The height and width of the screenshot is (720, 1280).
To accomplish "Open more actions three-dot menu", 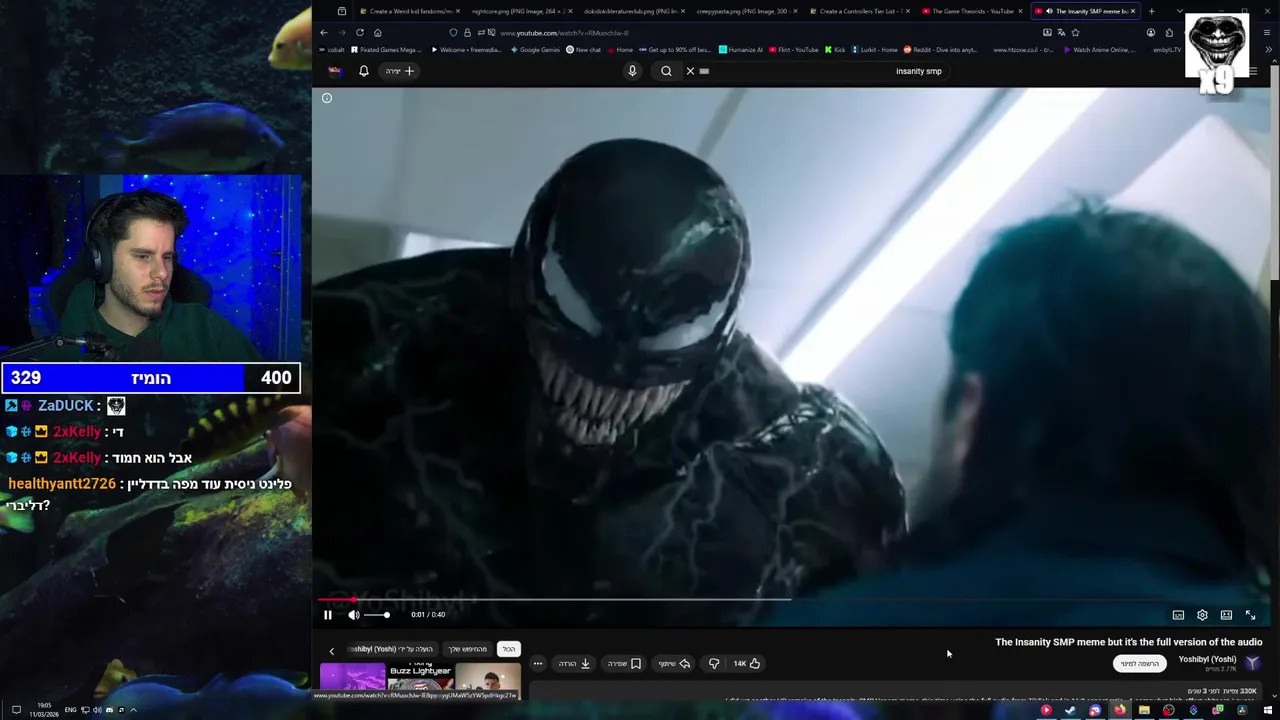I will (x=537, y=663).
